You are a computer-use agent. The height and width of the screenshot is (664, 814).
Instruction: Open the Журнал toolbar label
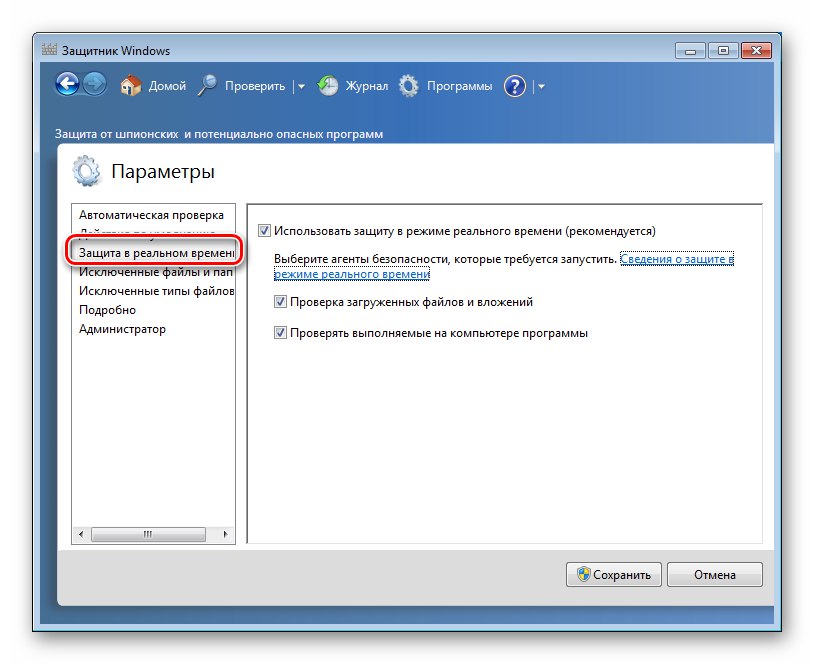tap(367, 86)
